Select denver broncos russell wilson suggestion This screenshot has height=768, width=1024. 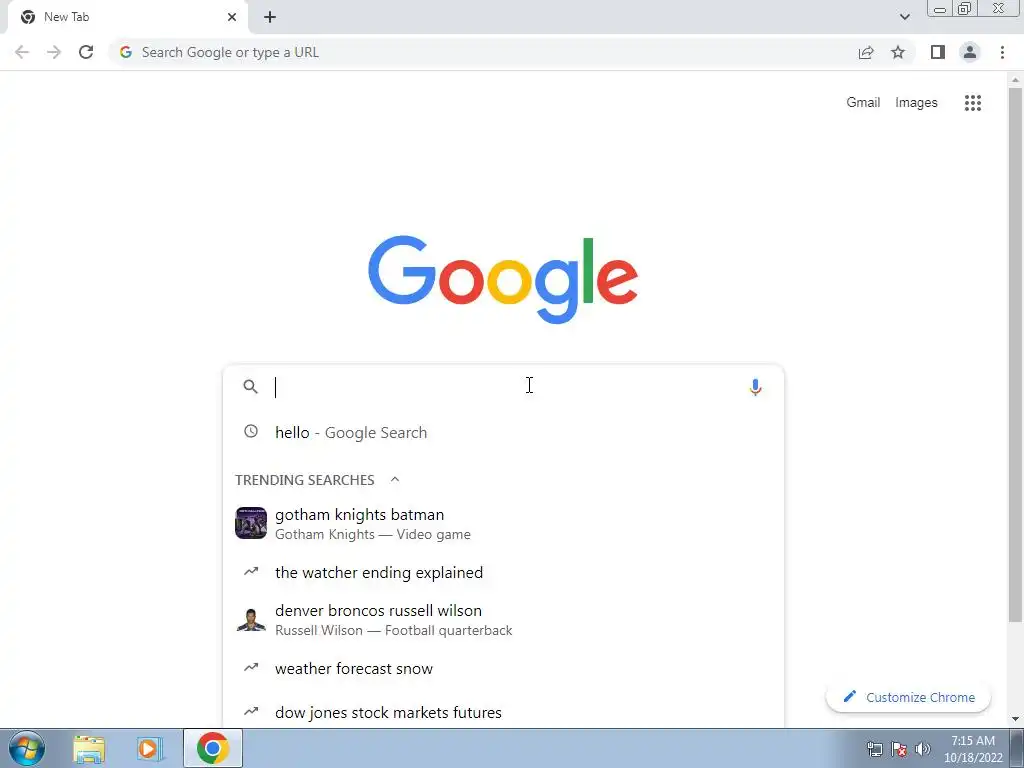point(503,620)
